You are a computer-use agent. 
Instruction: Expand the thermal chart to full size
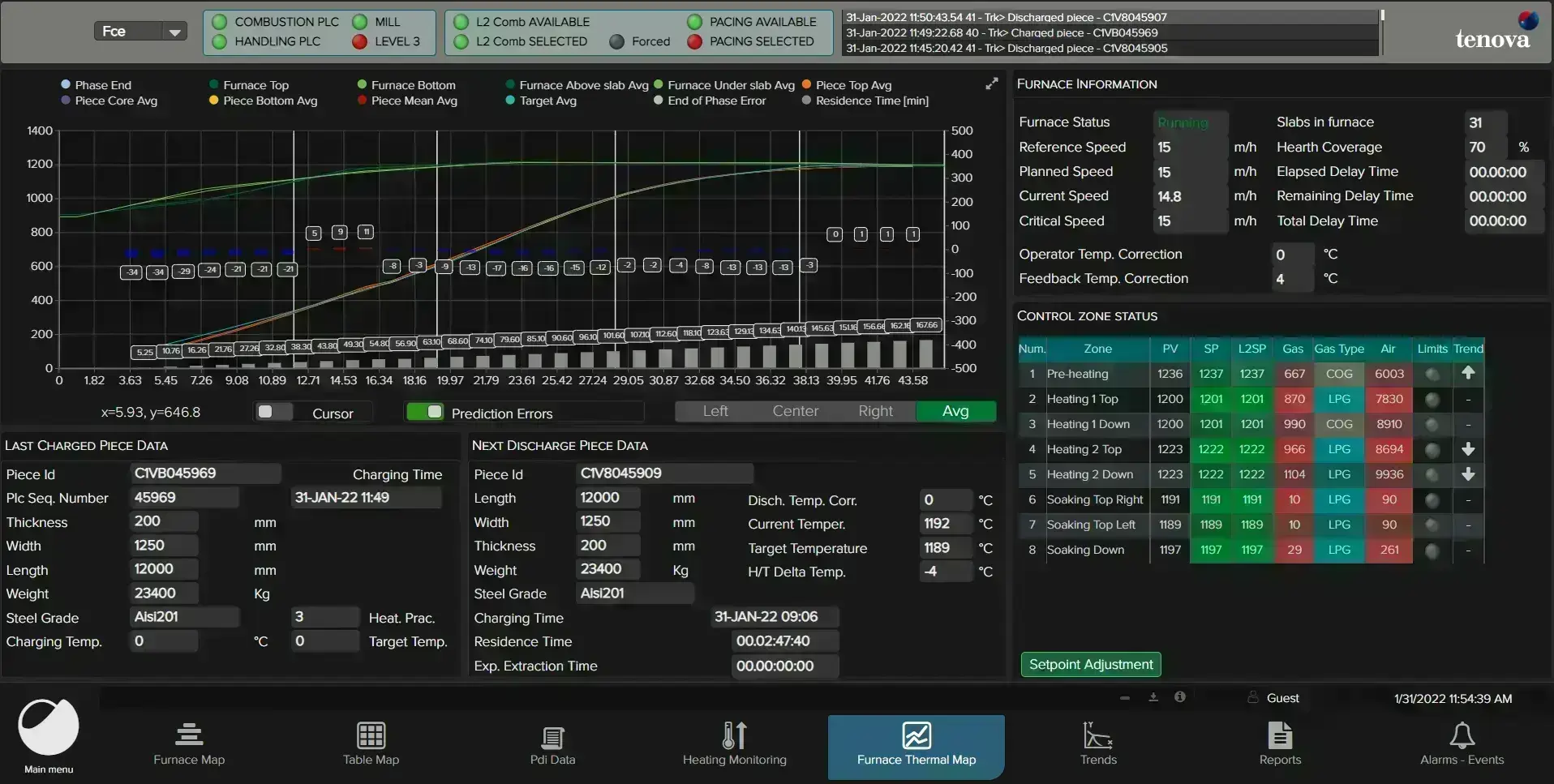(992, 84)
